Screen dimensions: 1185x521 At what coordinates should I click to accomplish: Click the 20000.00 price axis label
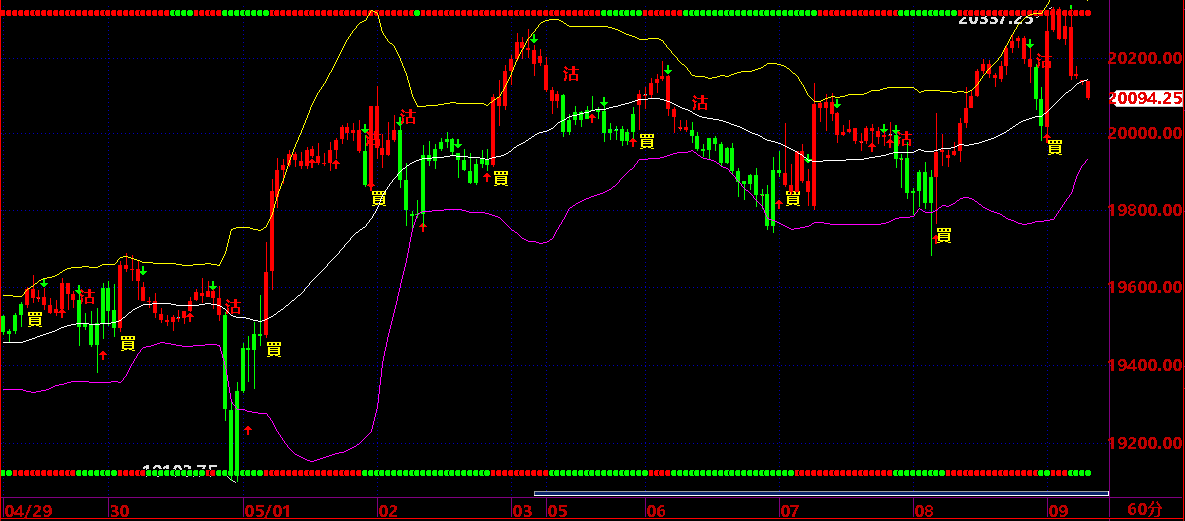pyautogui.click(x=1145, y=133)
